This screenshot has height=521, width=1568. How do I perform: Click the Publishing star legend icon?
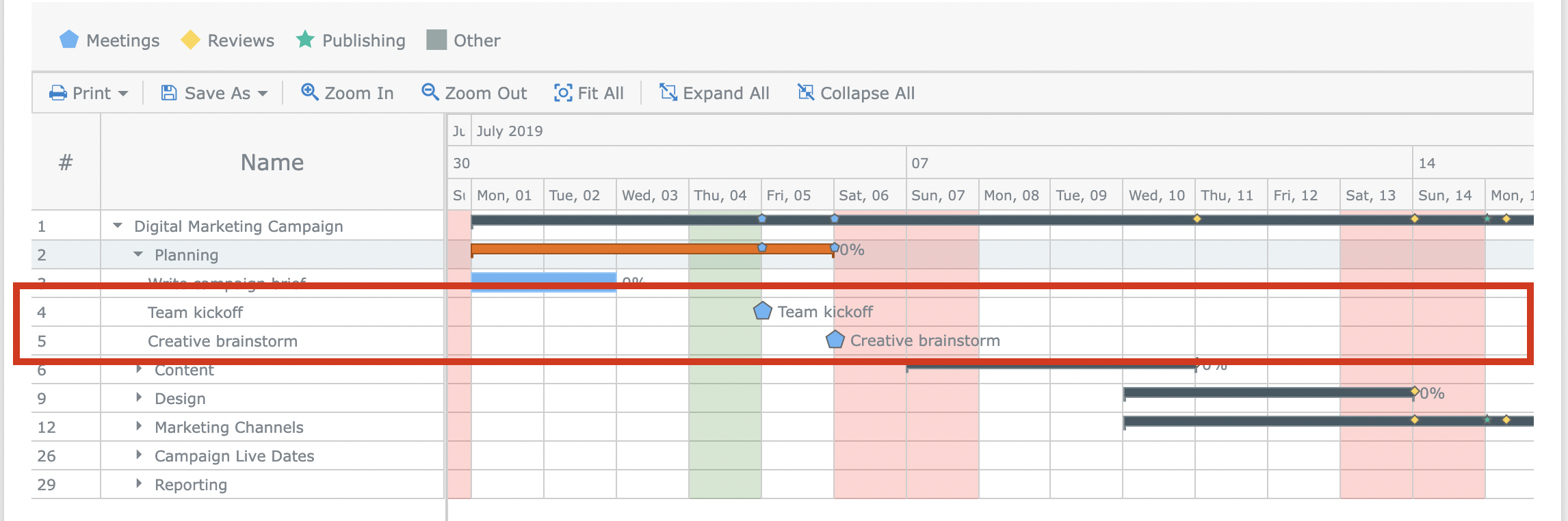(304, 40)
